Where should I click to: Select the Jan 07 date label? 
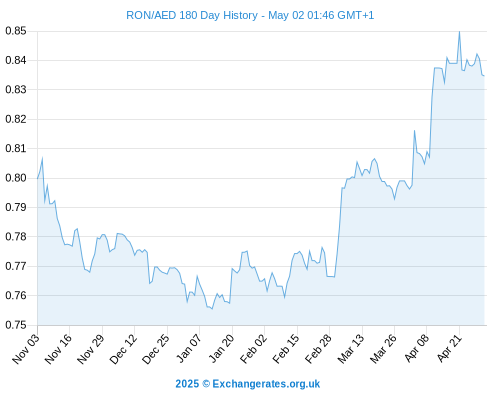click(x=189, y=348)
